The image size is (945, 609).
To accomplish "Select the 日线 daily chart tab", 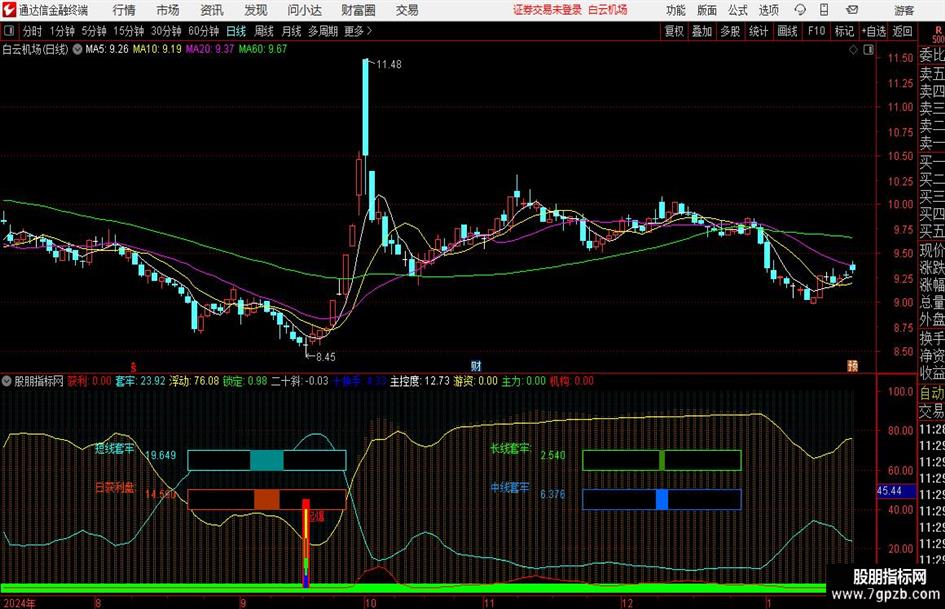I will pos(236,31).
